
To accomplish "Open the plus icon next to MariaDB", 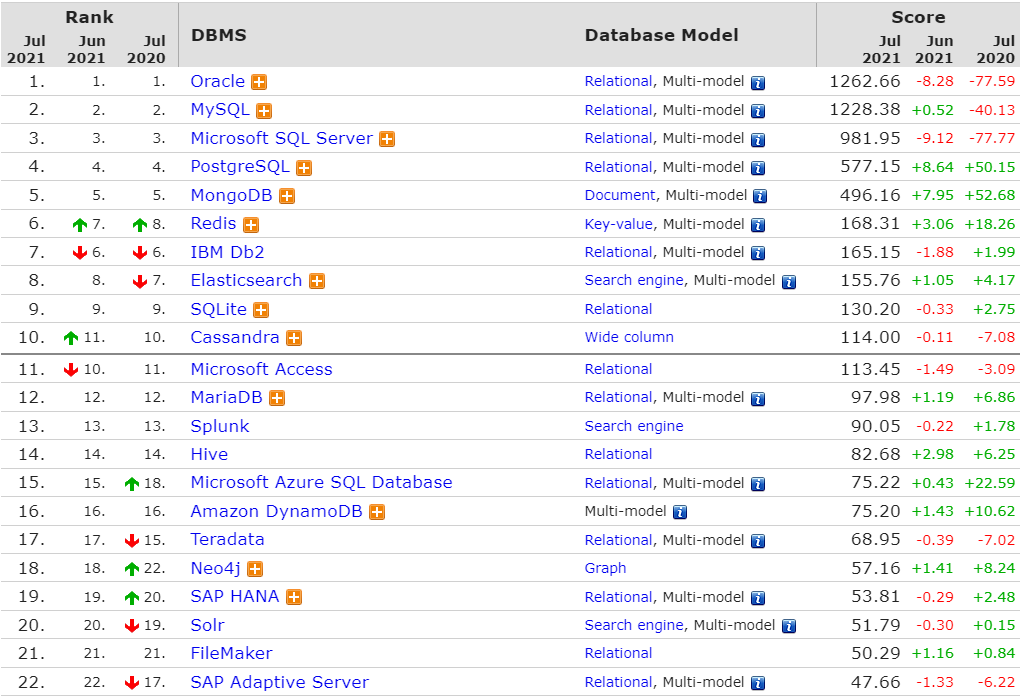I will [x=277, y=398].
